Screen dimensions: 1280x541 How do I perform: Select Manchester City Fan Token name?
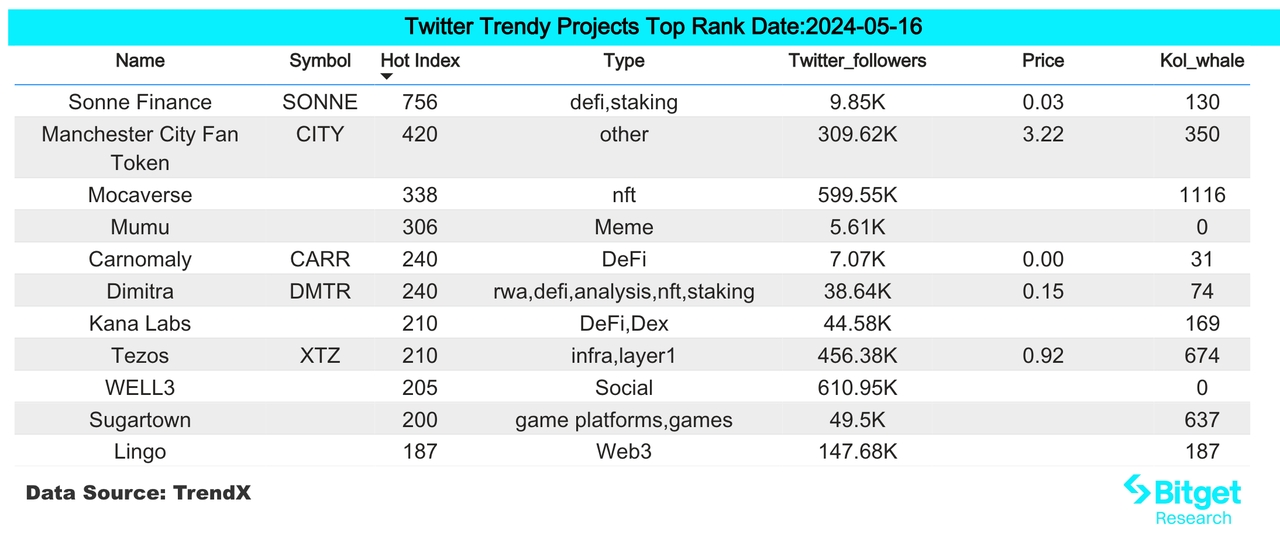pyautogui.click(x=140, y=148)
